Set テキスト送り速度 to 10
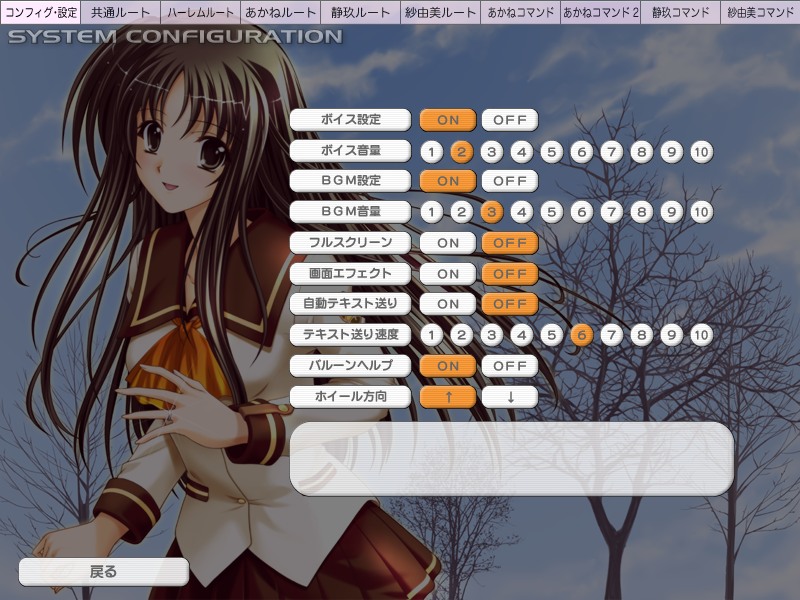 702,335
